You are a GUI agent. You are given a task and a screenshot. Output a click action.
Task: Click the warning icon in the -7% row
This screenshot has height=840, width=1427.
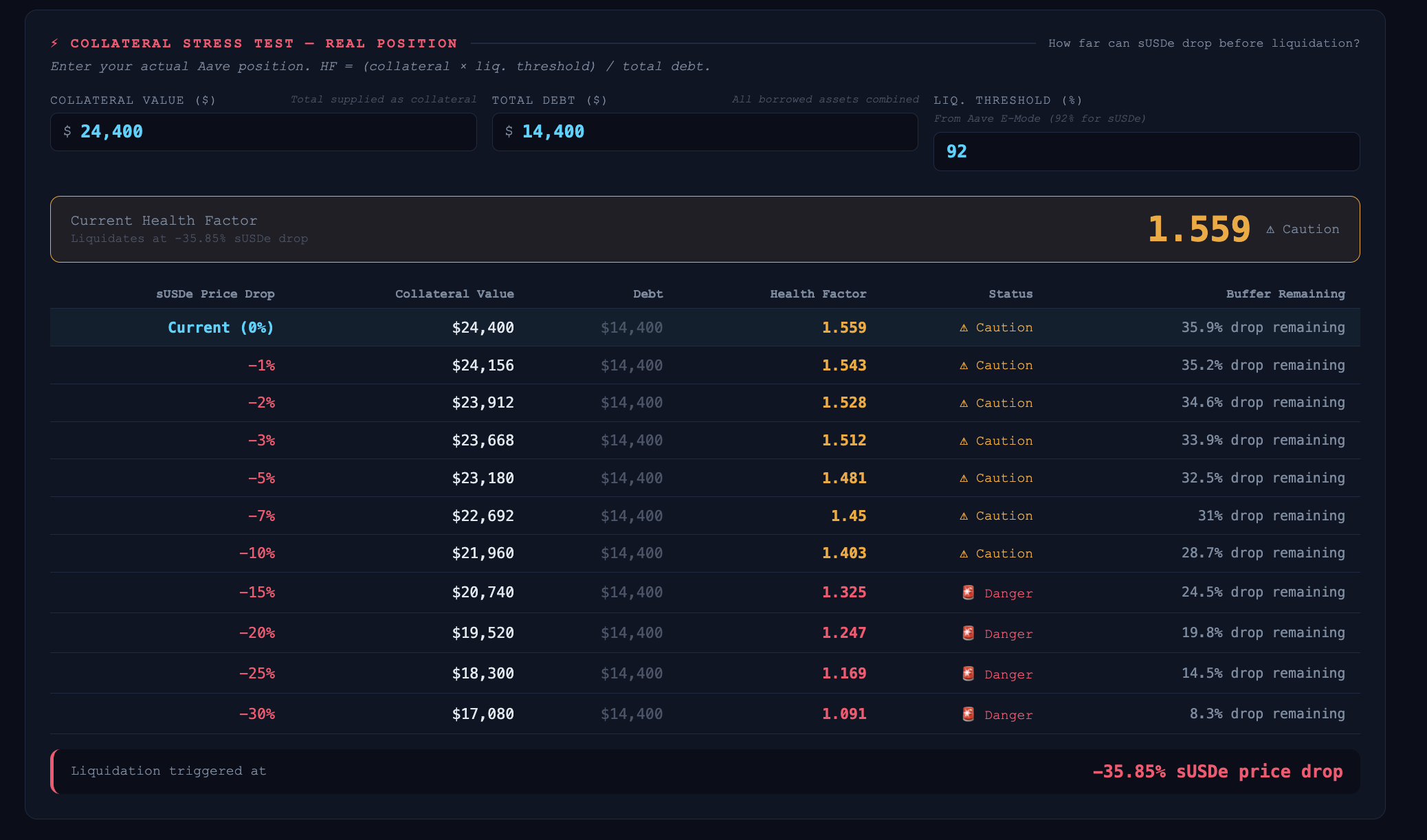coord(964,516)
